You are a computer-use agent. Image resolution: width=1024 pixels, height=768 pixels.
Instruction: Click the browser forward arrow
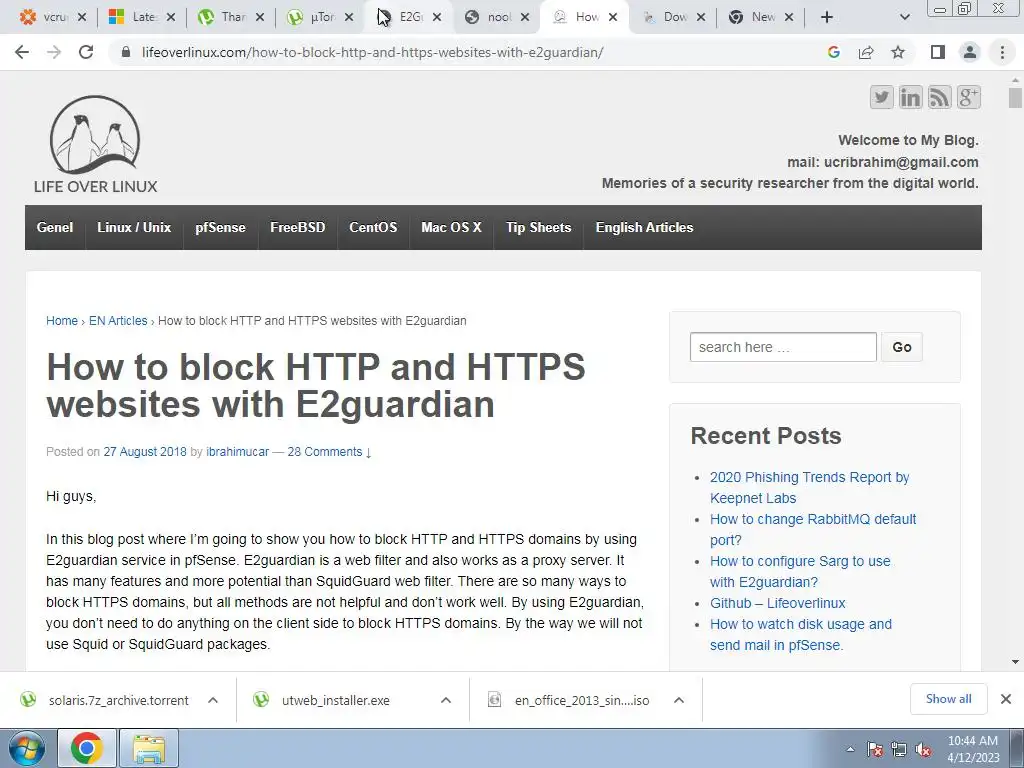point(54,52)
